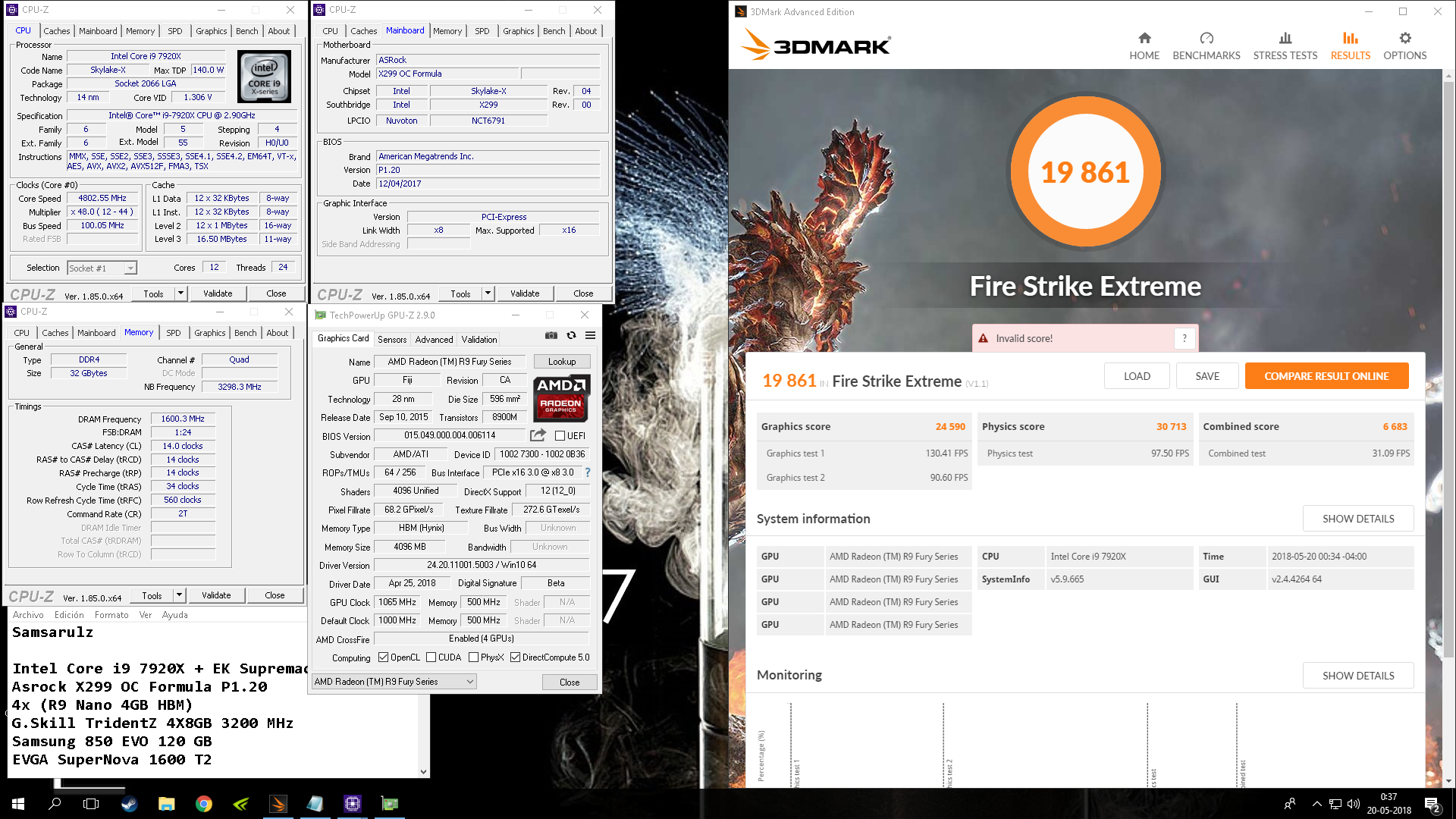Screen dimensions: 1456x819
Task: Click Tools button in Memory window
Action: click(x=152, y=595)
